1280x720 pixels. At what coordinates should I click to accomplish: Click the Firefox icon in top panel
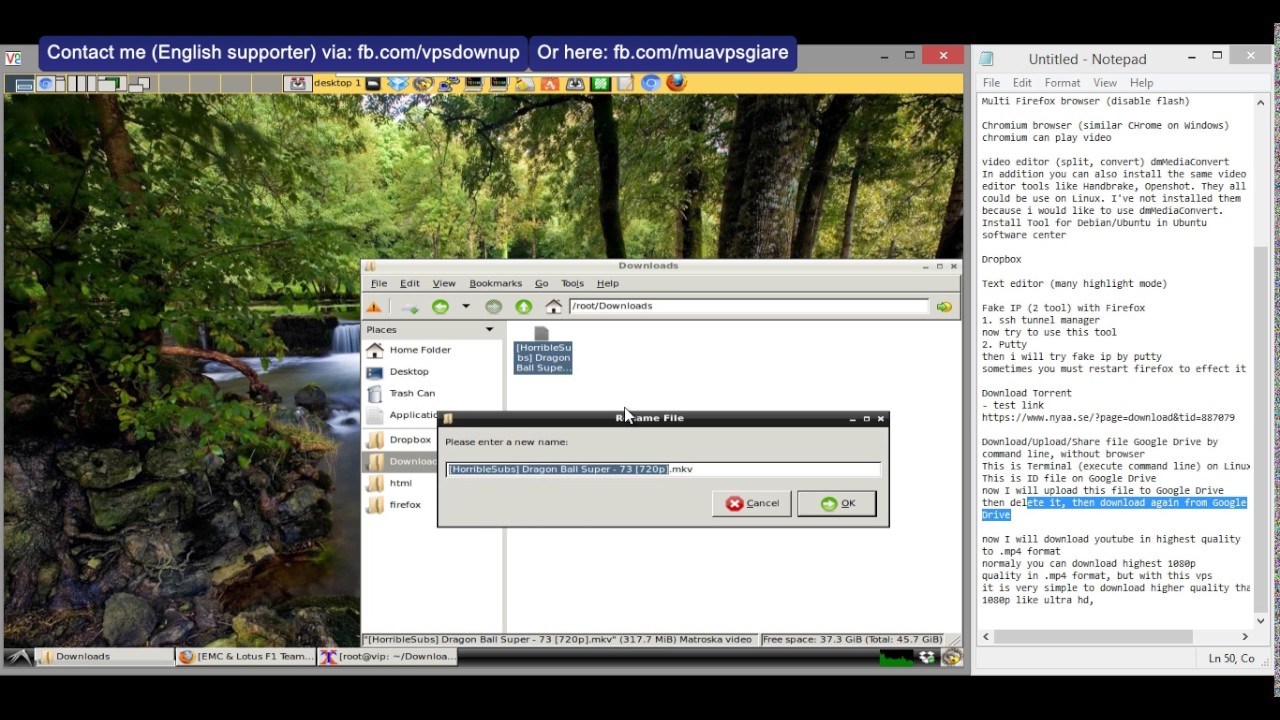coord(677,83)
